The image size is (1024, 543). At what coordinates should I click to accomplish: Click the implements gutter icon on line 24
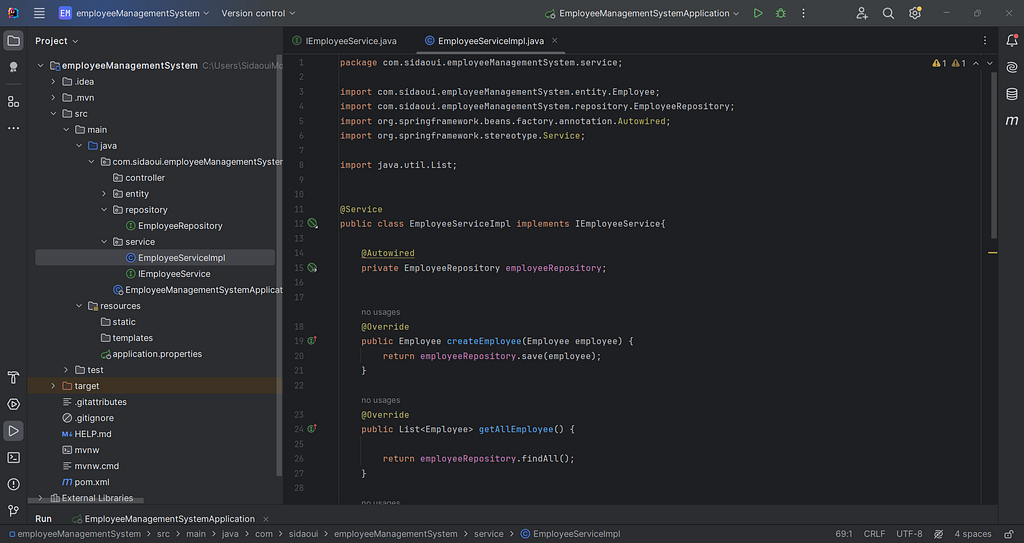(312, 429)
